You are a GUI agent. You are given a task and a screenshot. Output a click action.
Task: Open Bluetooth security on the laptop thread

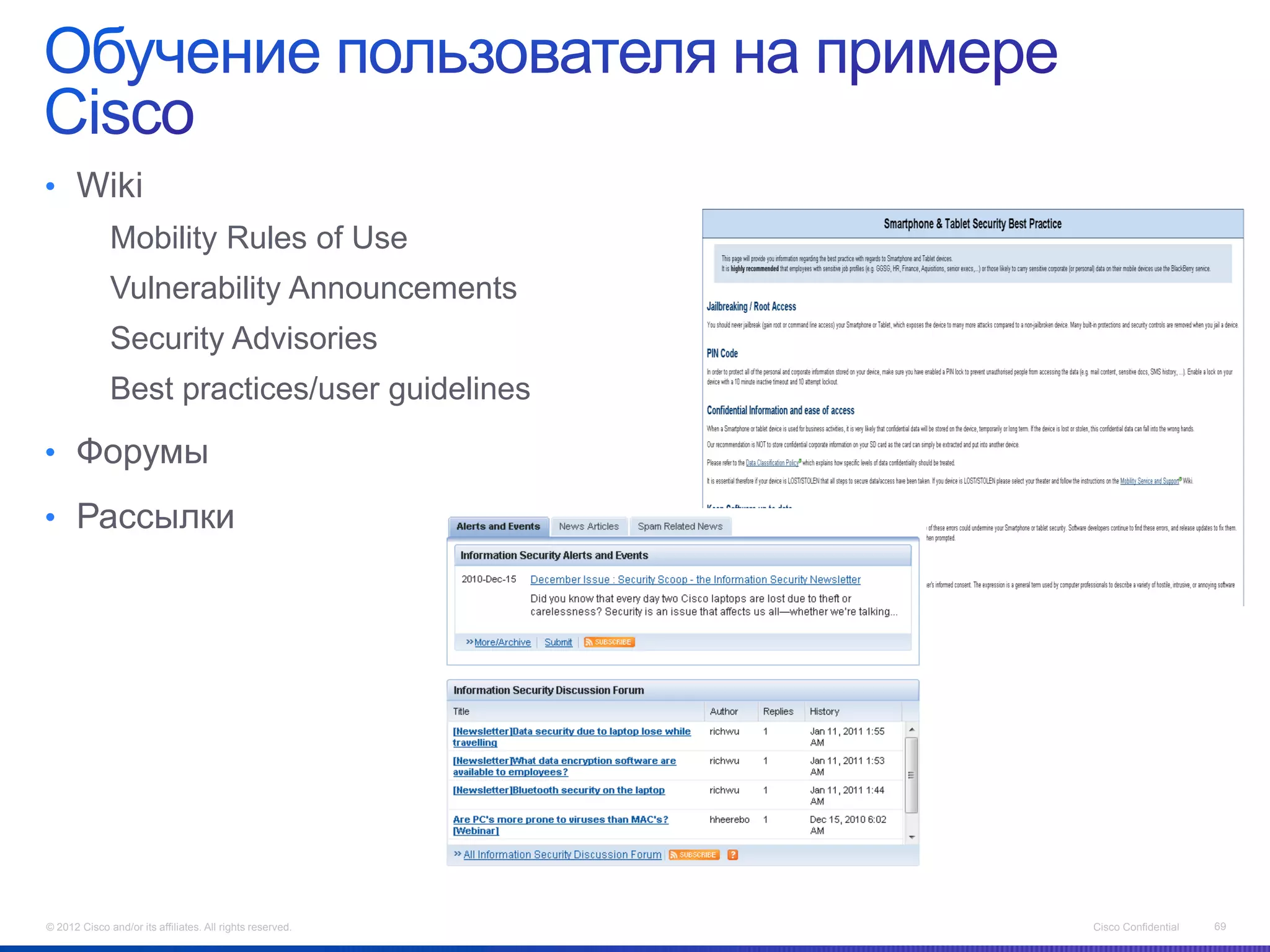tap(559, 790)
